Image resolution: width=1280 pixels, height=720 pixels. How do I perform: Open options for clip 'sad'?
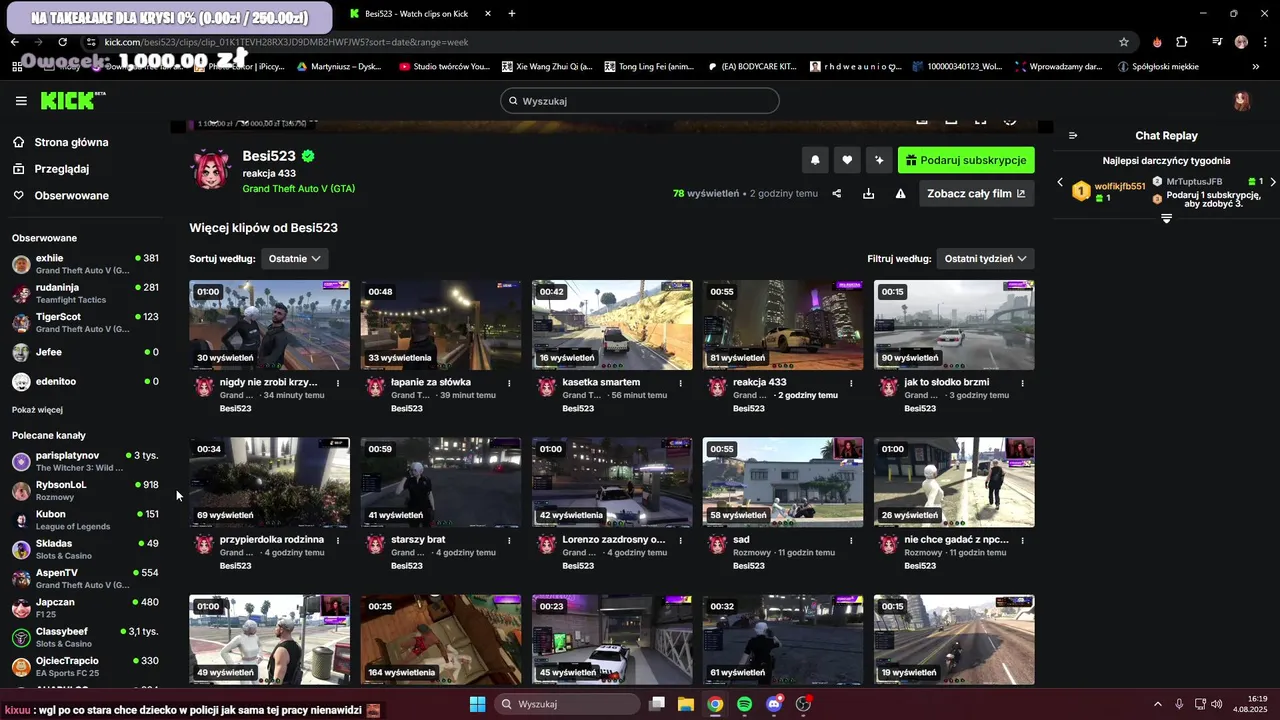(x=851, y=540)
